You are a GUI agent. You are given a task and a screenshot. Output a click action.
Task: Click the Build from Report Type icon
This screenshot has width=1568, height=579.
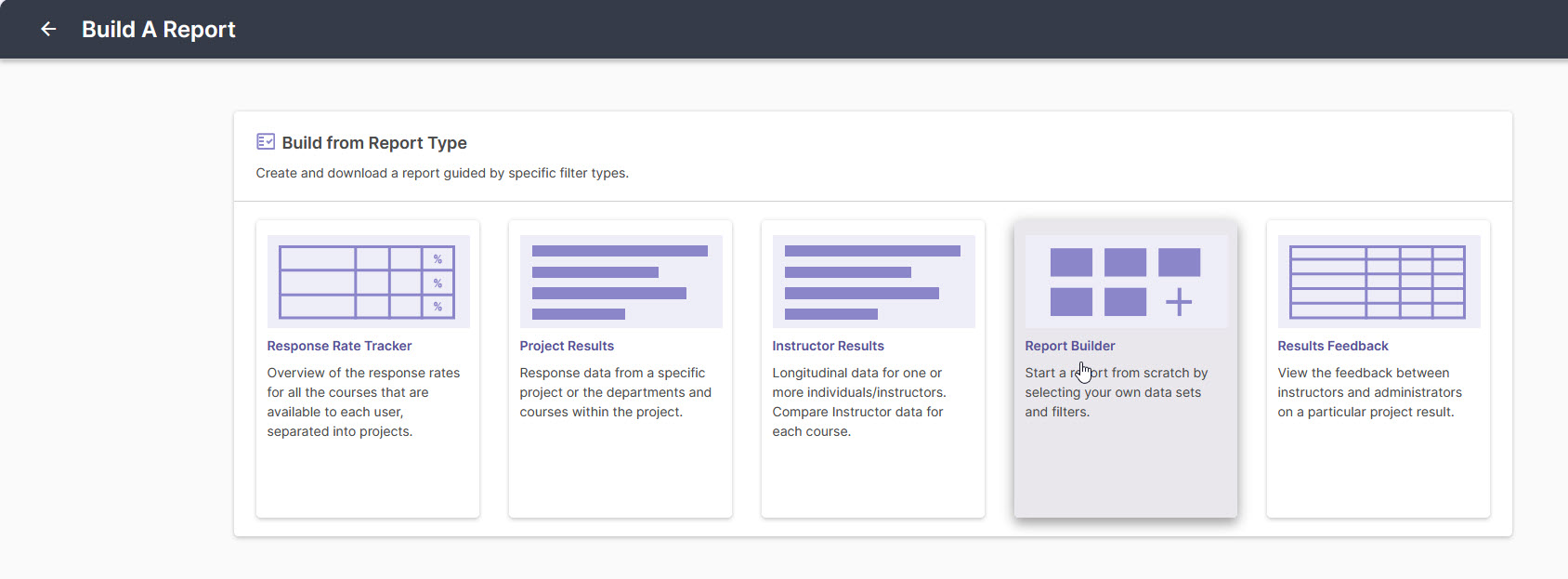[266, 141]
